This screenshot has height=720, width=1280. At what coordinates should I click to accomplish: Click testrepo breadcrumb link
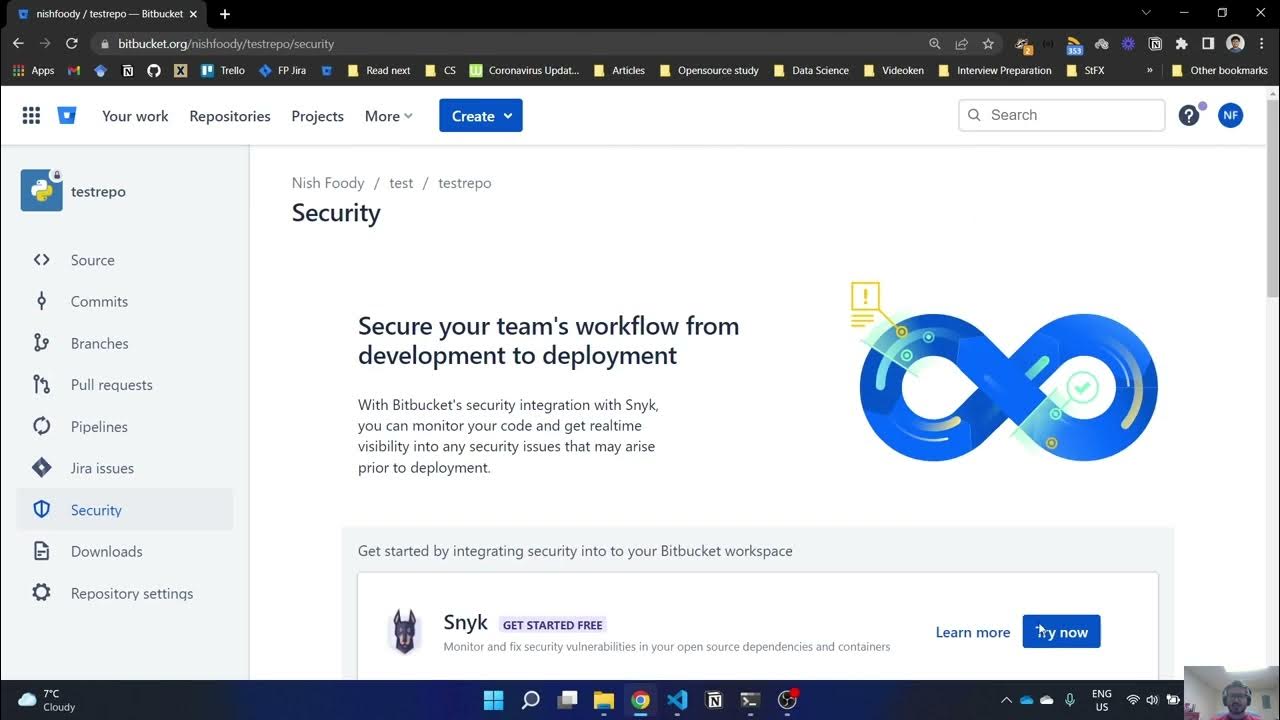click(465, 183)
